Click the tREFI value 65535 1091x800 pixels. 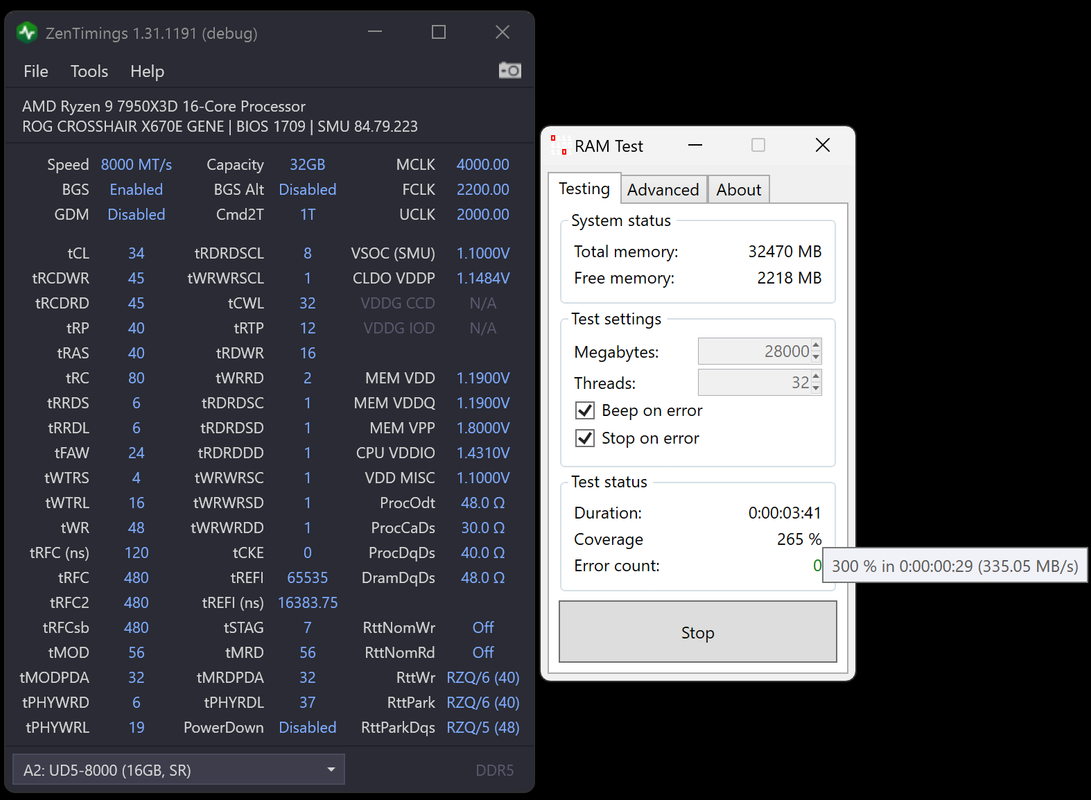tap(308, 578)
